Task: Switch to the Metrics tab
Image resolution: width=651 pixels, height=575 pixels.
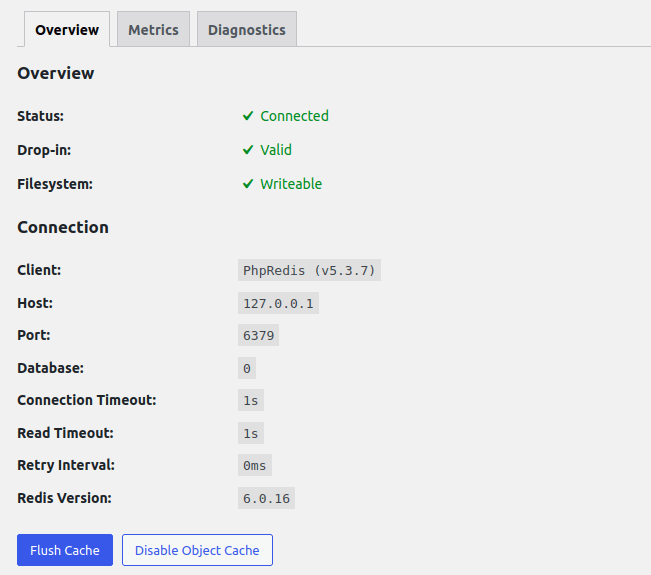Action: (153, 30)
